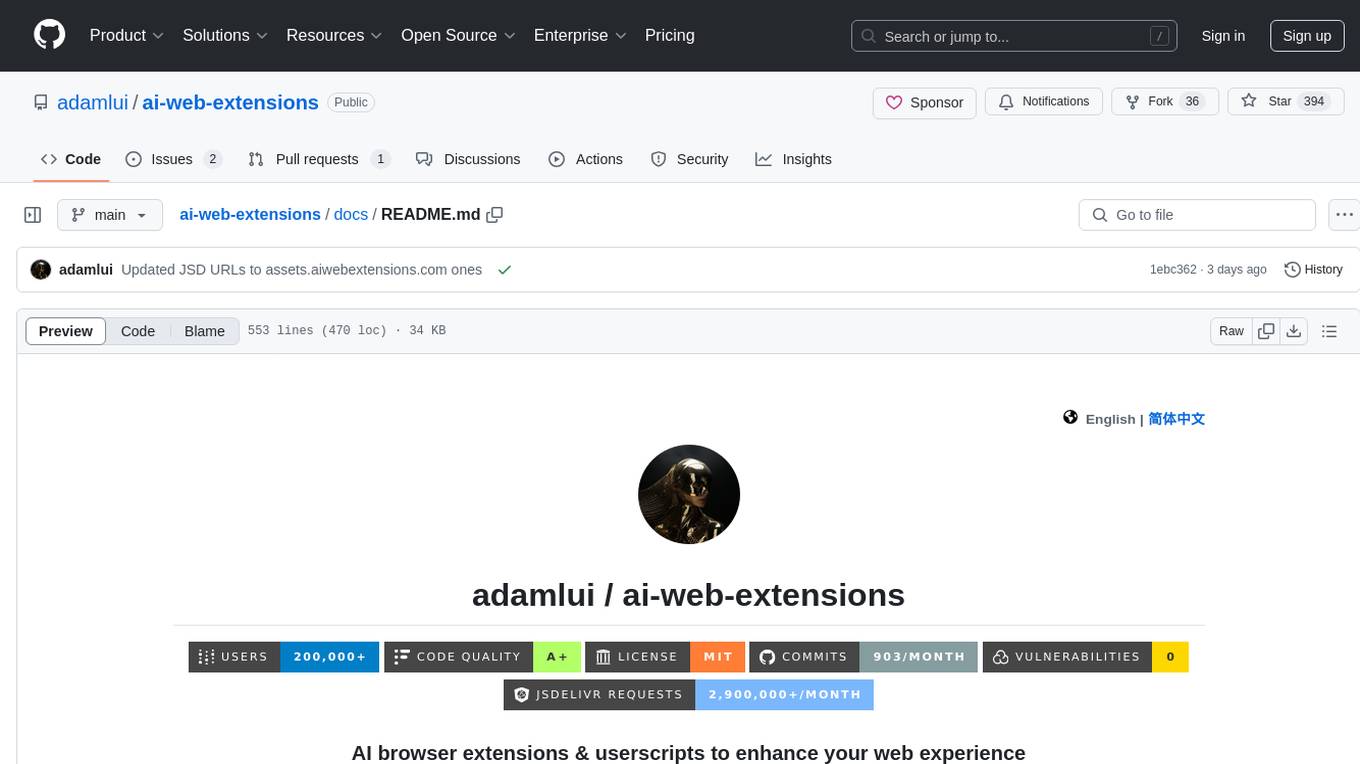Star the repository

click(1285, 102)
